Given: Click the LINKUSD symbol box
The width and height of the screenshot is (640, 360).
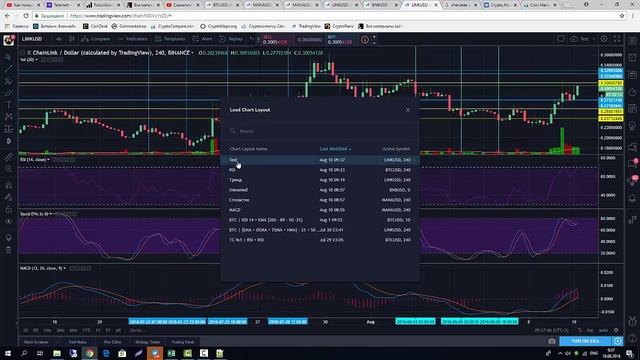Looking at the screenshot, I should [x=33, y=39].
